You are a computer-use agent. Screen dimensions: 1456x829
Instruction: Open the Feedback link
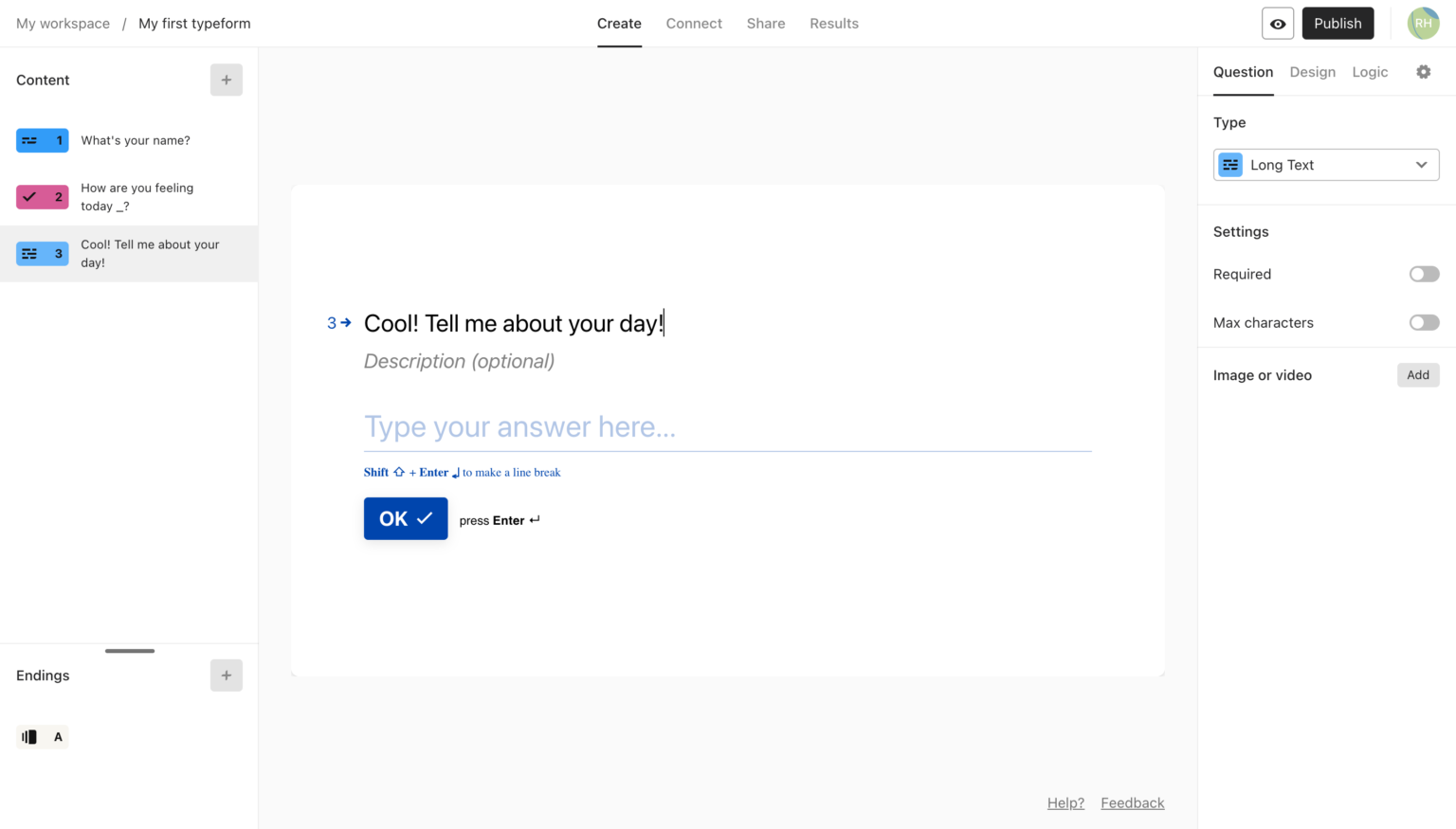1132,802
